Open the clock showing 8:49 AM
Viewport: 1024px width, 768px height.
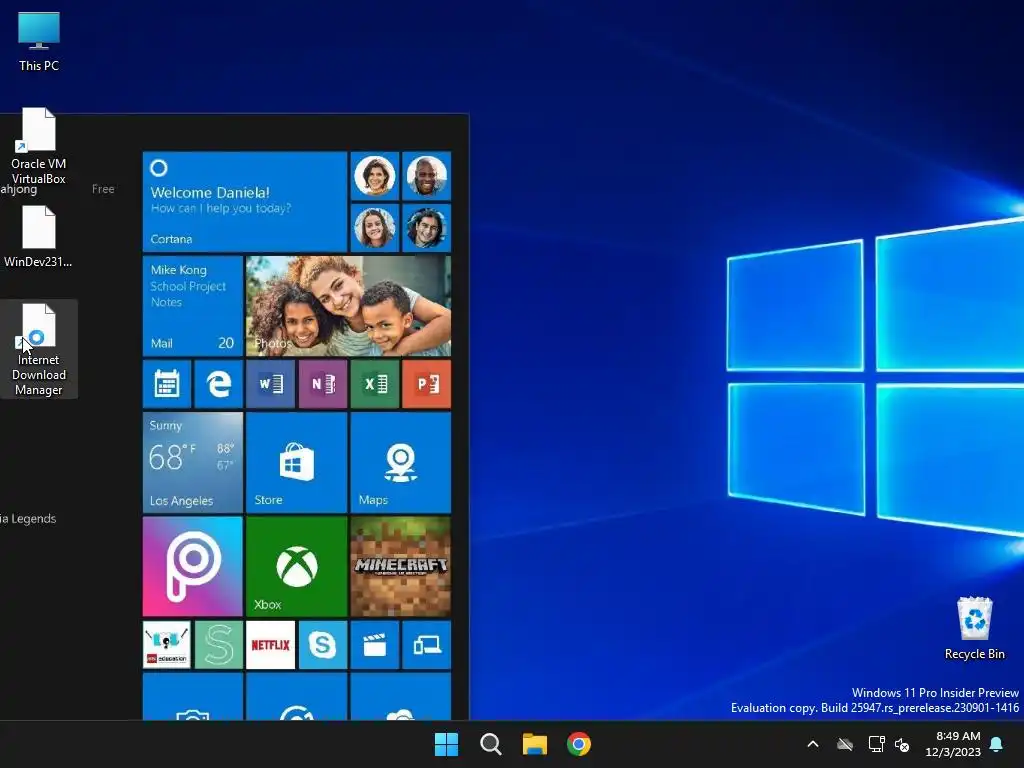953,744
